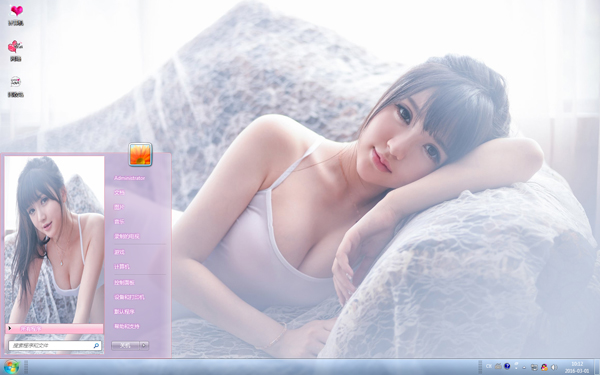Open 帮助和支持 from the Start menu
Screen dimensions: 600x375
click(x=127, y=326)
